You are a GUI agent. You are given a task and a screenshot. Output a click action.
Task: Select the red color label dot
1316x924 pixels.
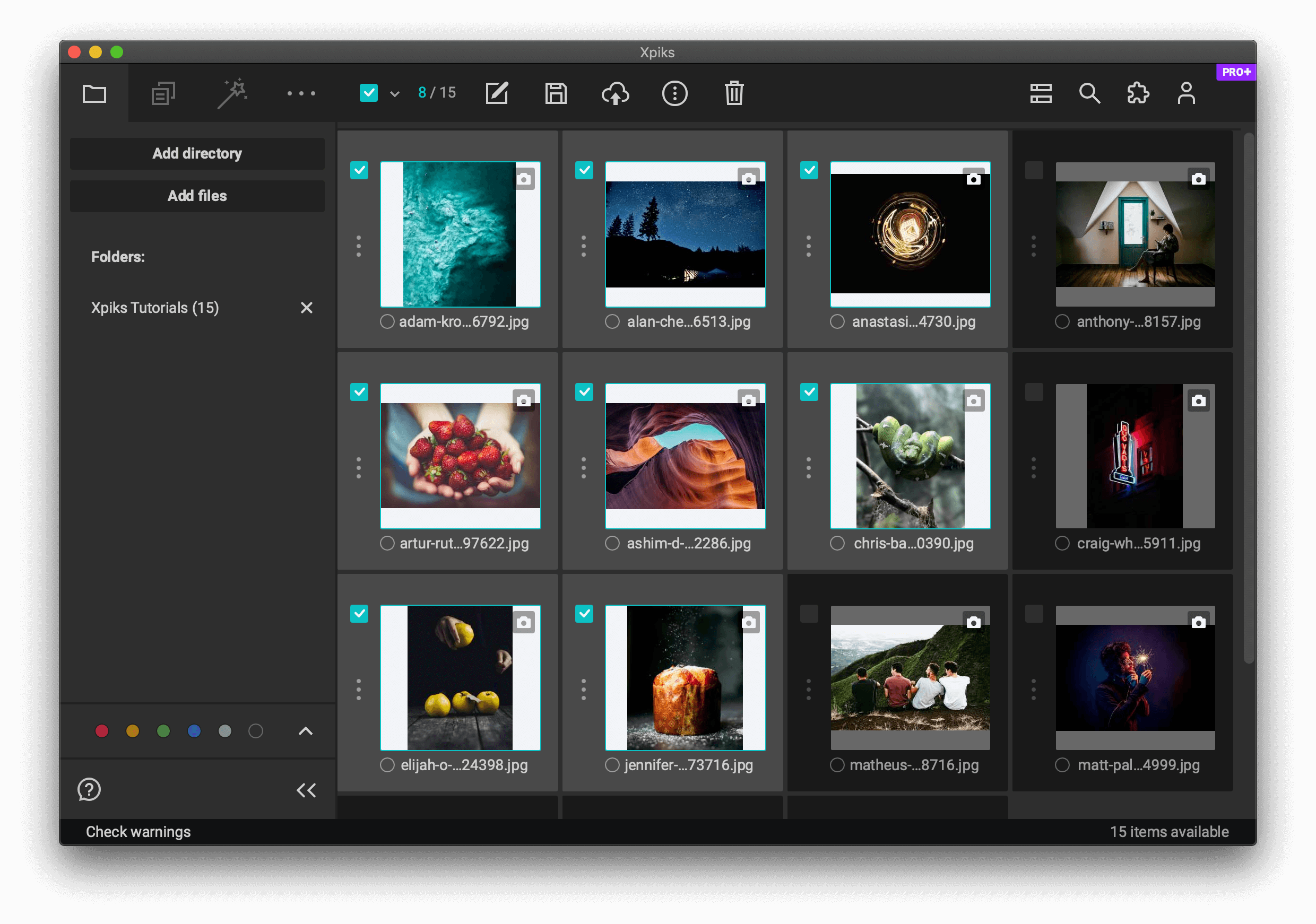(102, 731)
